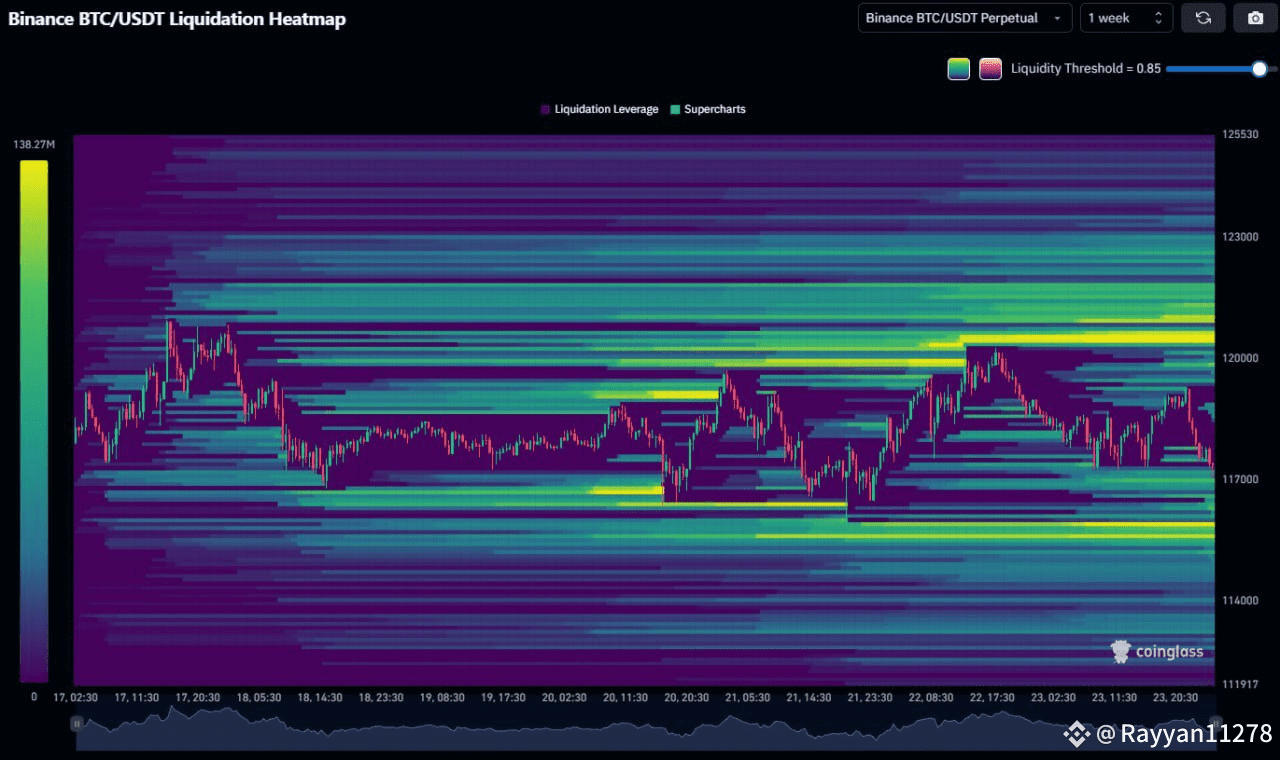Click the 19, 08:30 time axis label

pyautogui.click(x=441, y=698)
